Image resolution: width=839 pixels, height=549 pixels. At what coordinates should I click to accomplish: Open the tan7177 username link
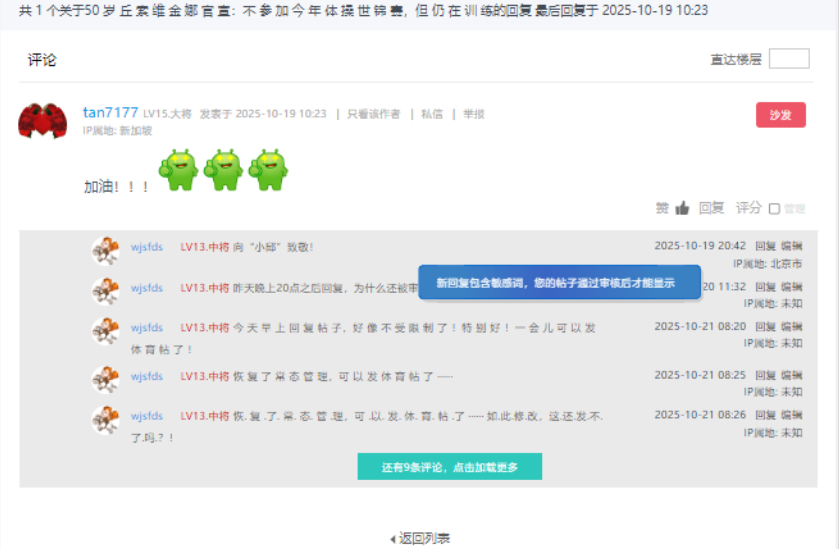pyautogui.click(x=110, y=112)
